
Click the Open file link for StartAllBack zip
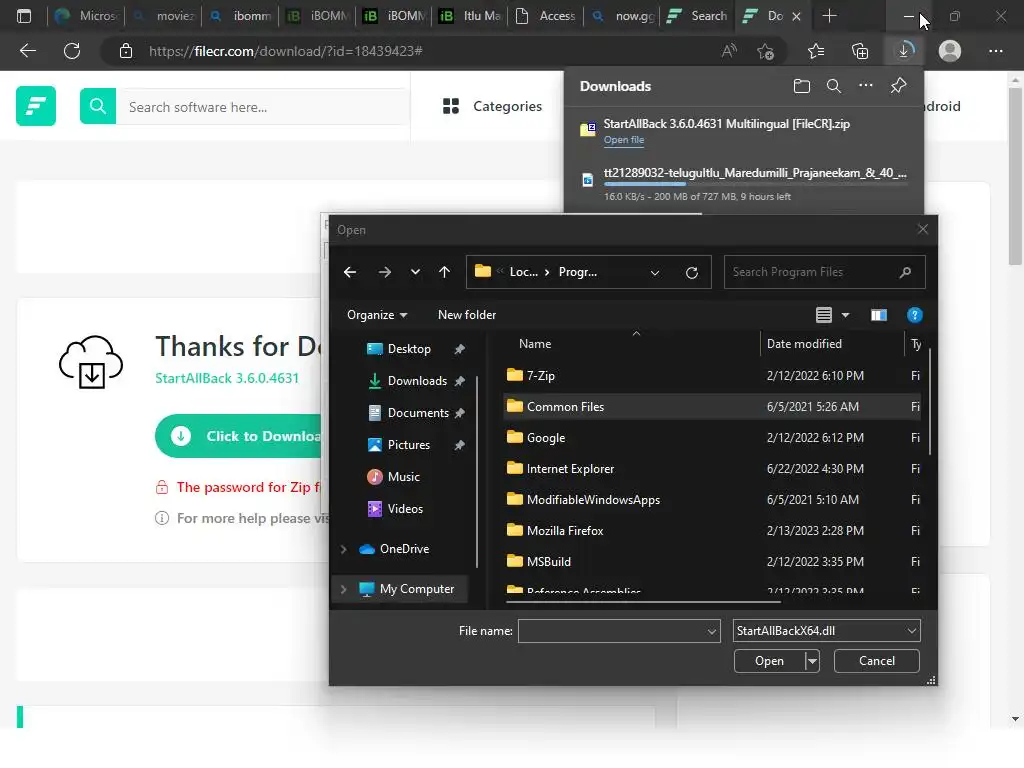624,140
